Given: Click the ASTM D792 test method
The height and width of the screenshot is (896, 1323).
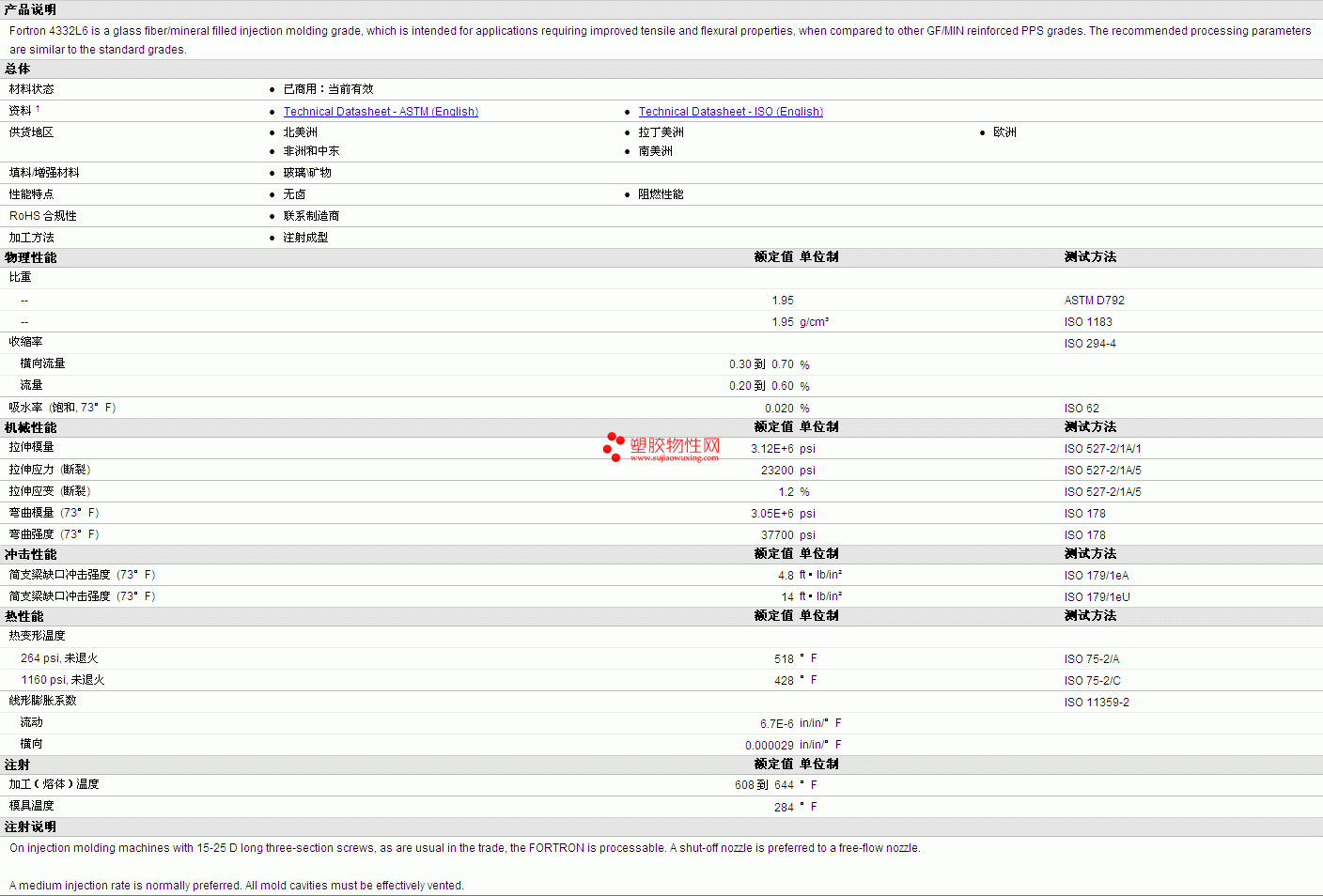Looking at the screenshot, I should click(x=1095, y=301).
